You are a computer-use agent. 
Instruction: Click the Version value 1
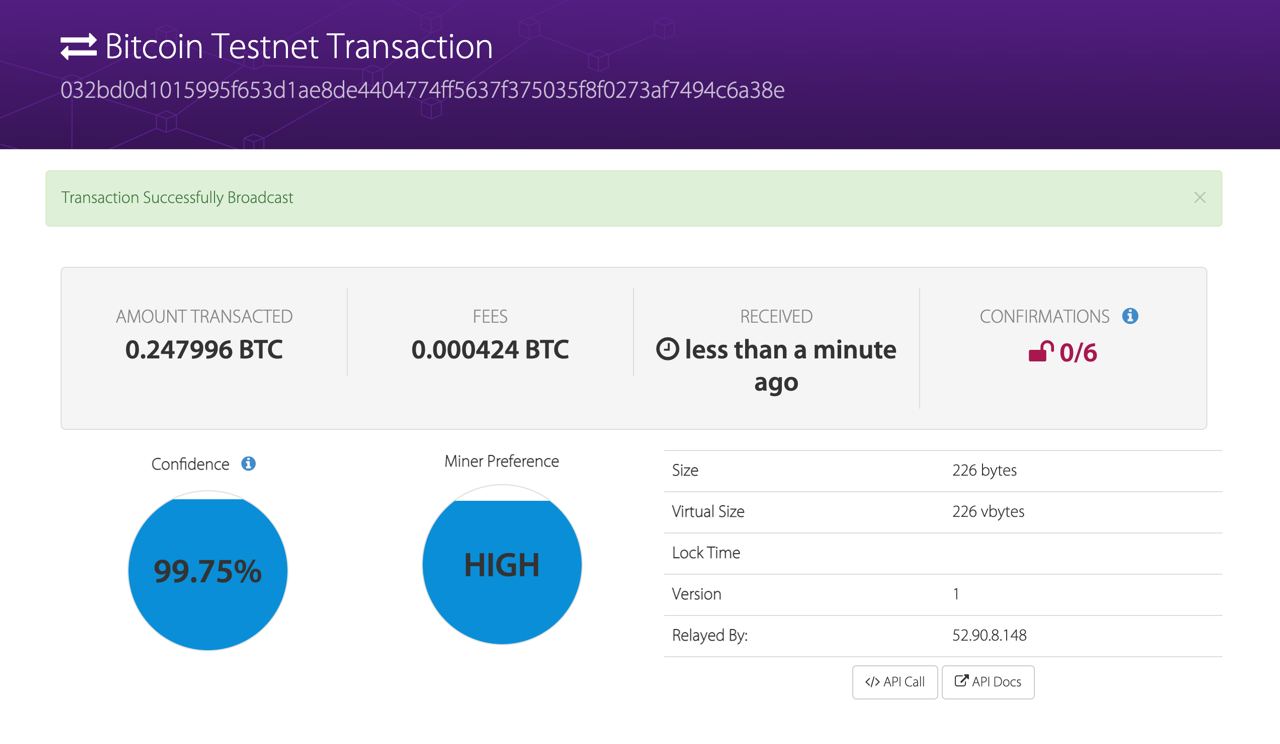[x=956, y=594]
